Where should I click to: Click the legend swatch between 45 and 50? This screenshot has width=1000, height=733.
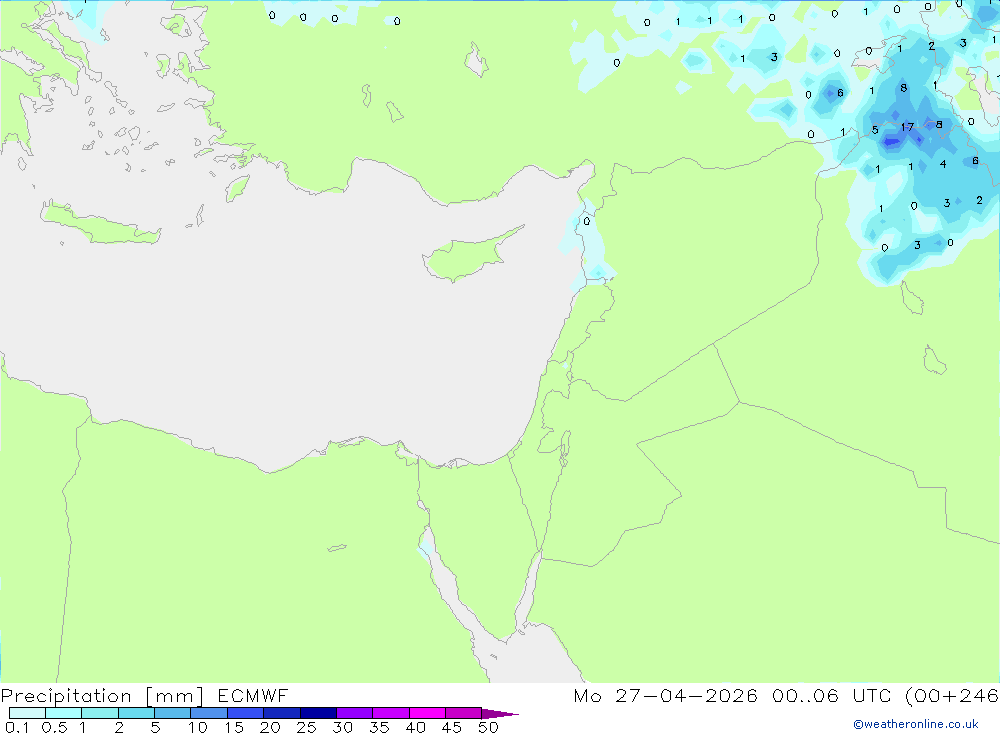coord(463,713)
